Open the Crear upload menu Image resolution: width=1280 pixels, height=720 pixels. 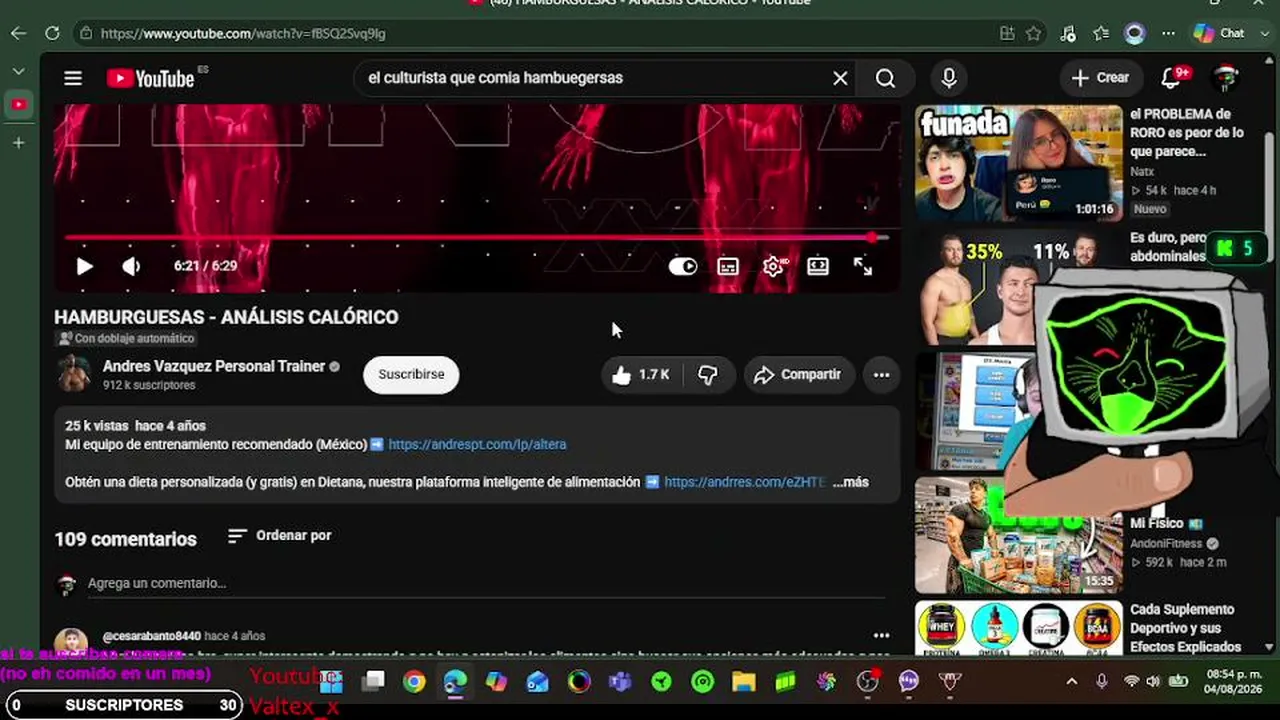(x=1100, y=78)
